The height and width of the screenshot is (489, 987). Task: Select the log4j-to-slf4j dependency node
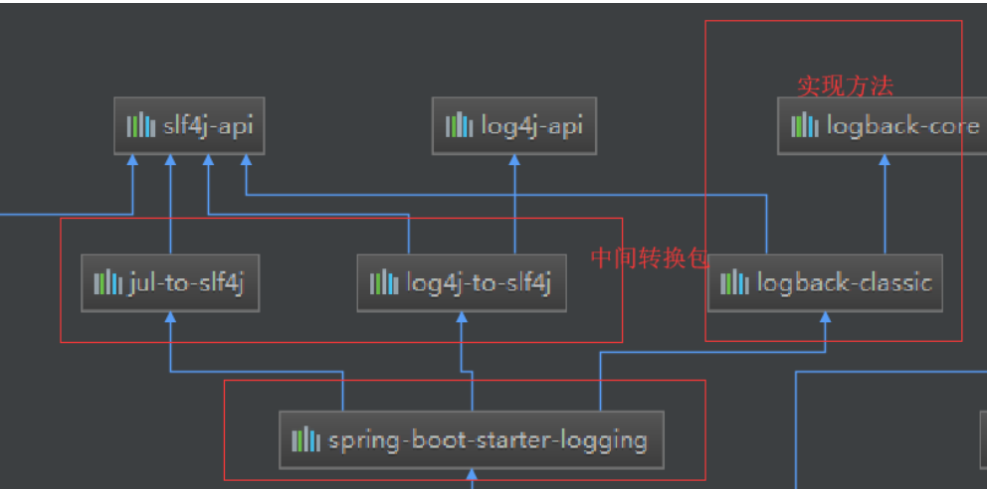tap(461, 283)
